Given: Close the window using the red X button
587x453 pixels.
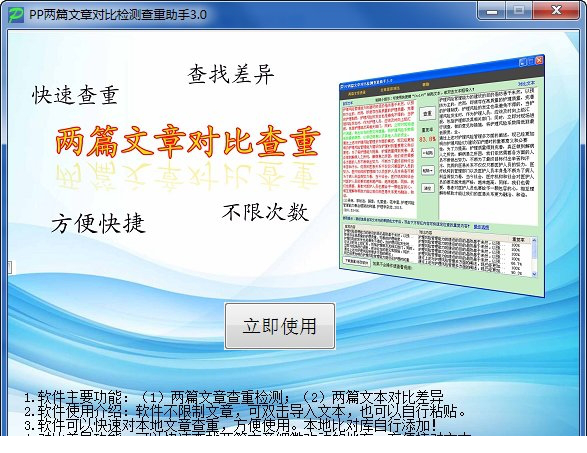Looking at the screenshot, I should tap(556, 11).
